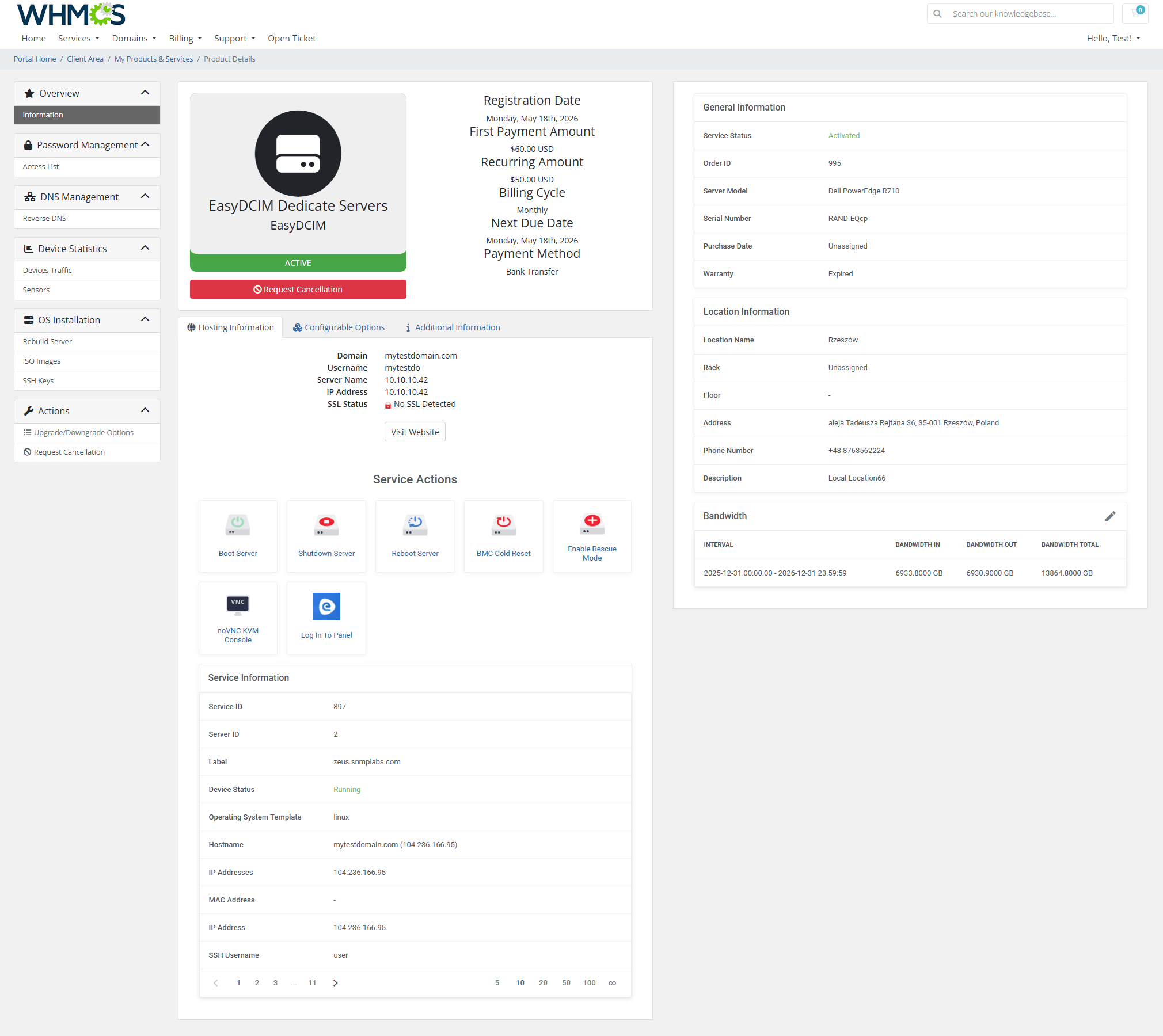1163x1036 pixels.
Task: Go to next page of Service Information
Action: pyautogui.click(x=335, y=983)
